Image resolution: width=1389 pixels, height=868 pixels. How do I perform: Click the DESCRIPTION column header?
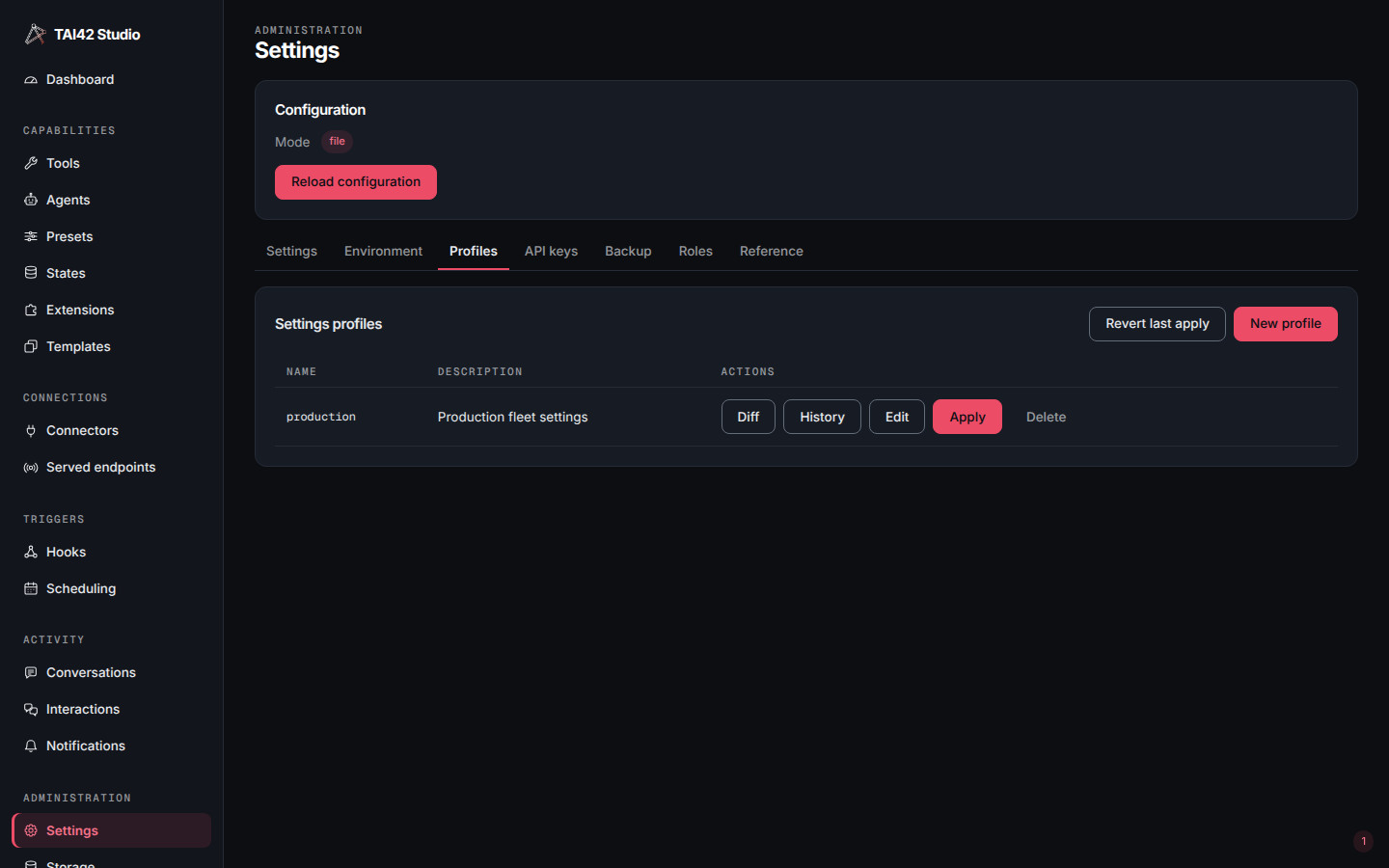(479, 371)
